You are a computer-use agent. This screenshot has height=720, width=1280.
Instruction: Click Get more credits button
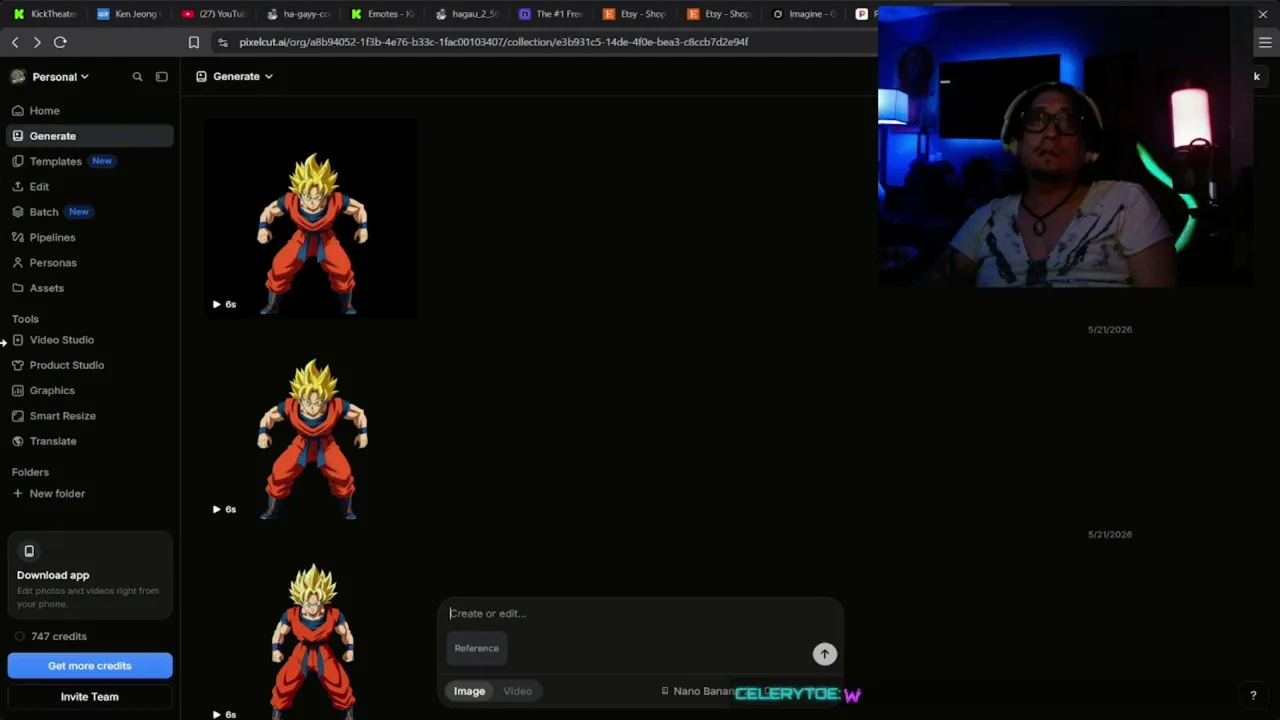(90, 666)
